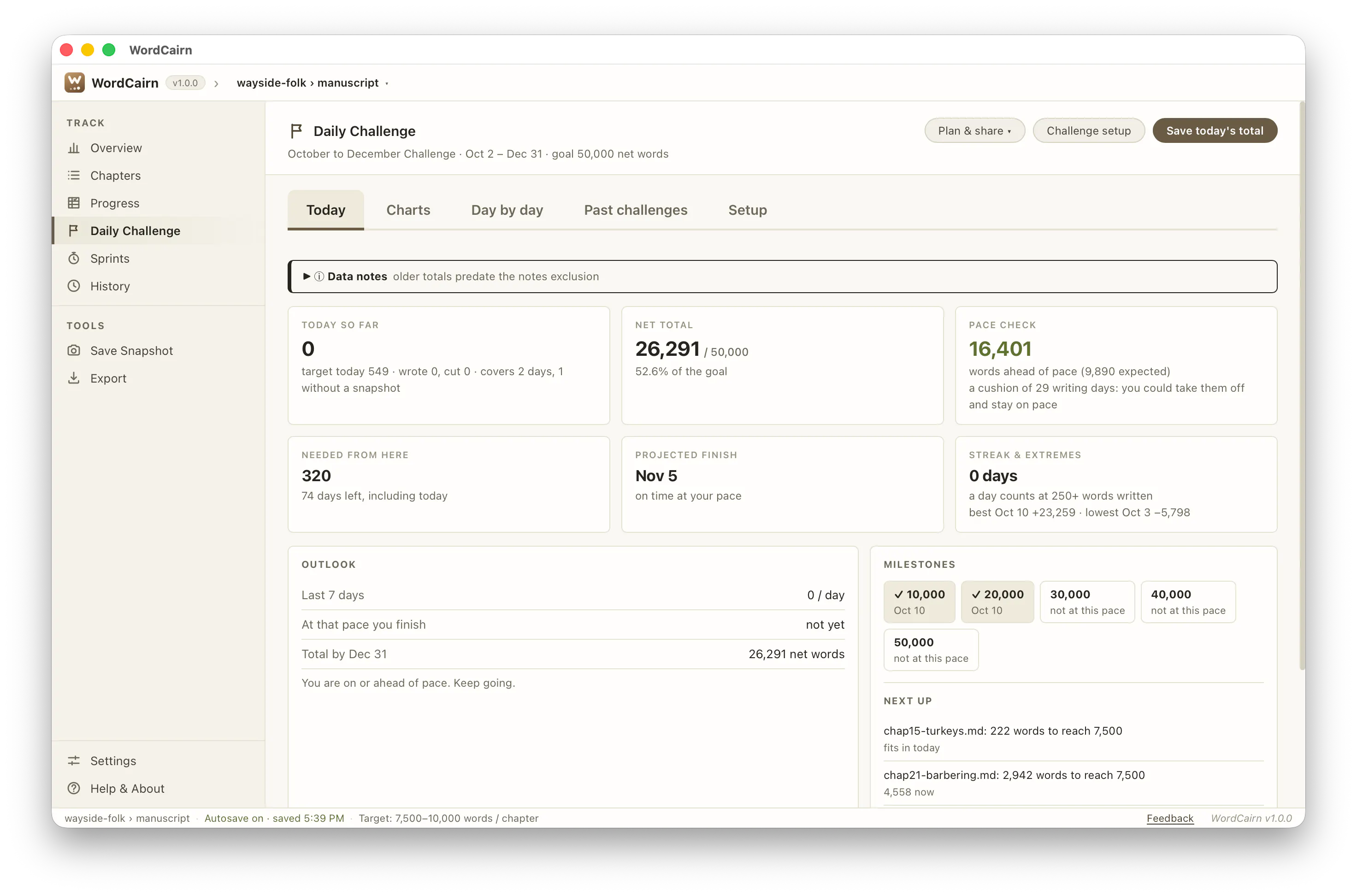1357x896 pixels.
Task: Open the Past challenges tab
Action: tap(635, 210)
